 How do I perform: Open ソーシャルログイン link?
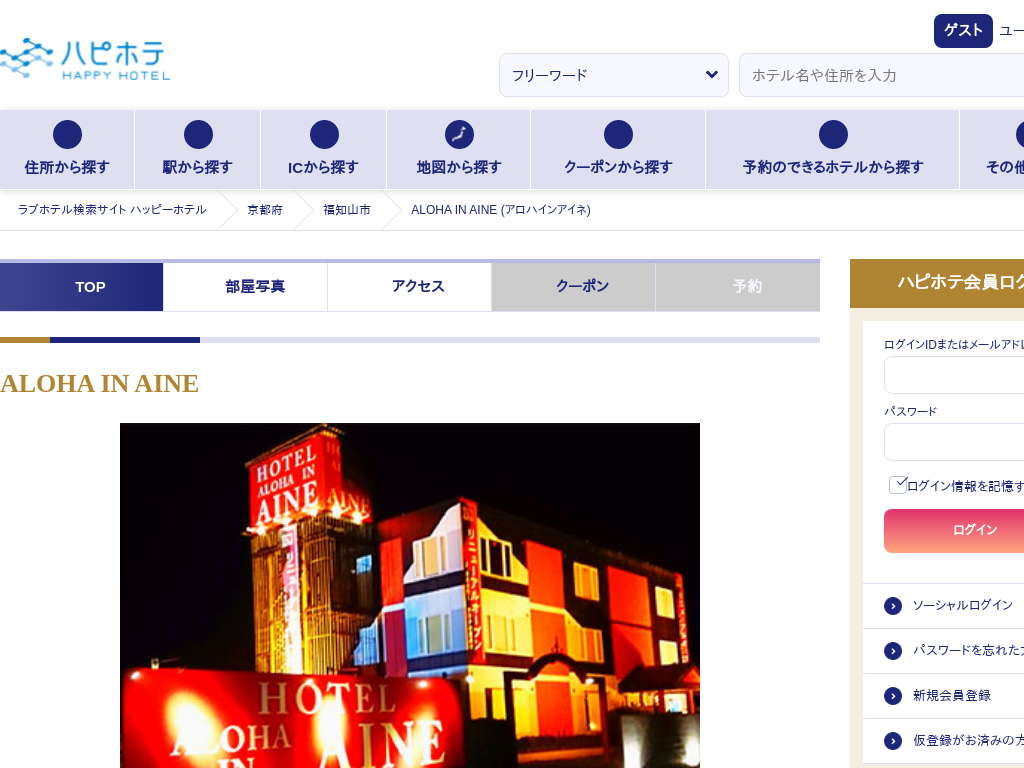click(963, 605)
